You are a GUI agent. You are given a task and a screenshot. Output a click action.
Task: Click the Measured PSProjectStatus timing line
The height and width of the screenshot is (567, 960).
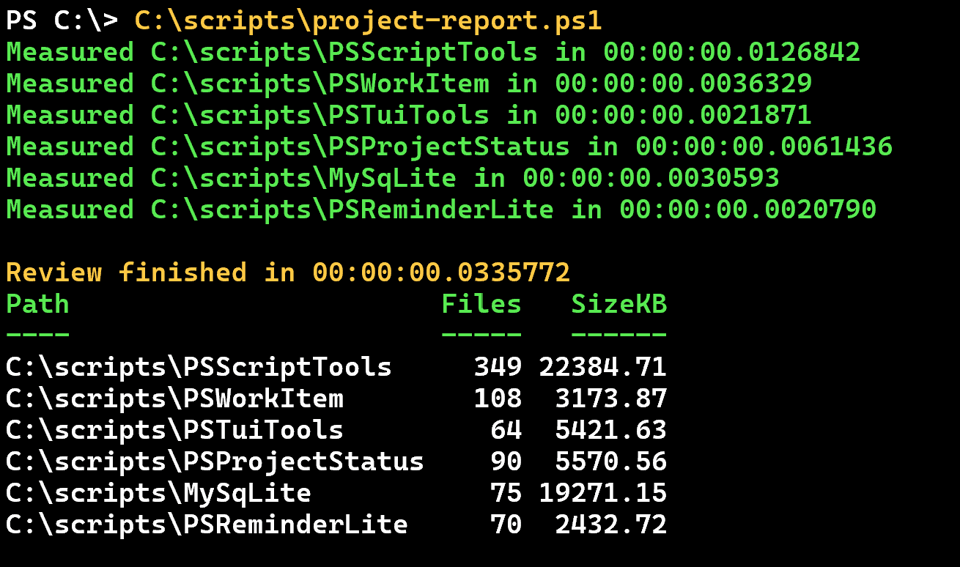coord(449,147)
